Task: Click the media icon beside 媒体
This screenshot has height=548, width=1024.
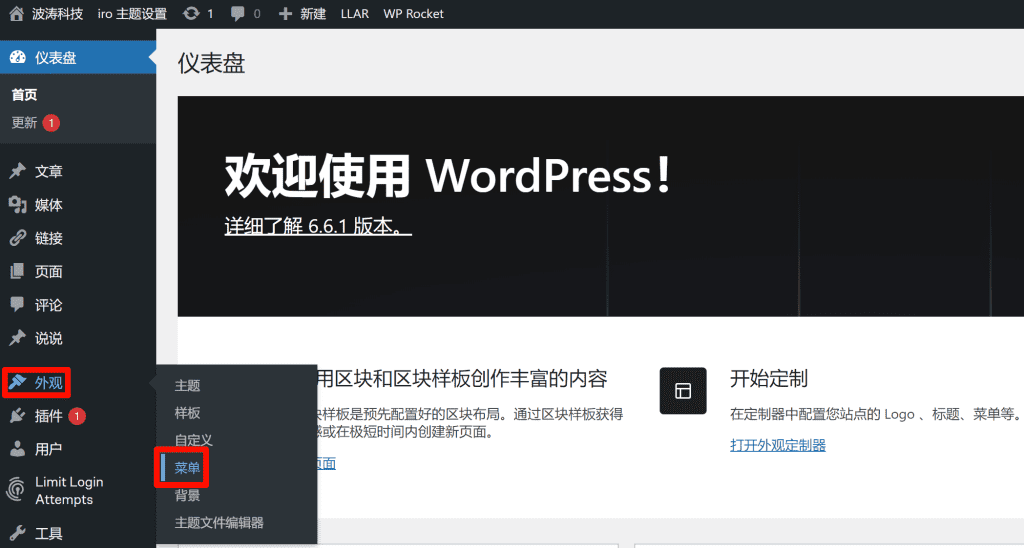Action: click(18, 204)
